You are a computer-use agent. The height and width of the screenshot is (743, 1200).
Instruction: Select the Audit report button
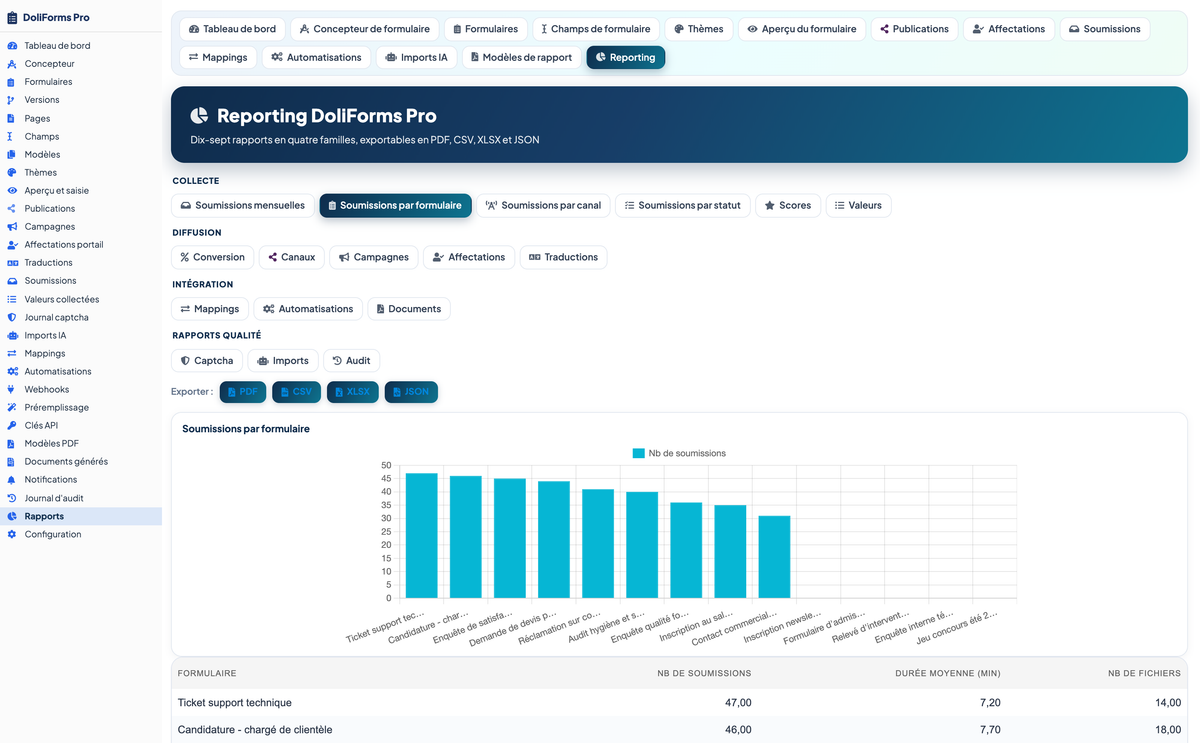tap(352, 361)
